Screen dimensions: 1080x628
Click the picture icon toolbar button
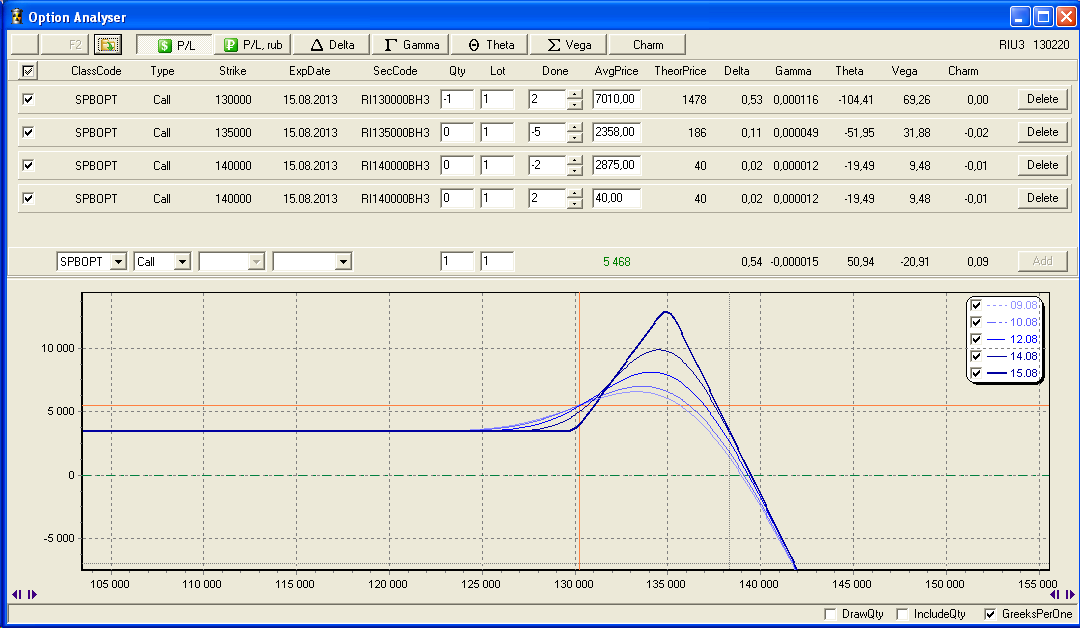pos(107,45)
